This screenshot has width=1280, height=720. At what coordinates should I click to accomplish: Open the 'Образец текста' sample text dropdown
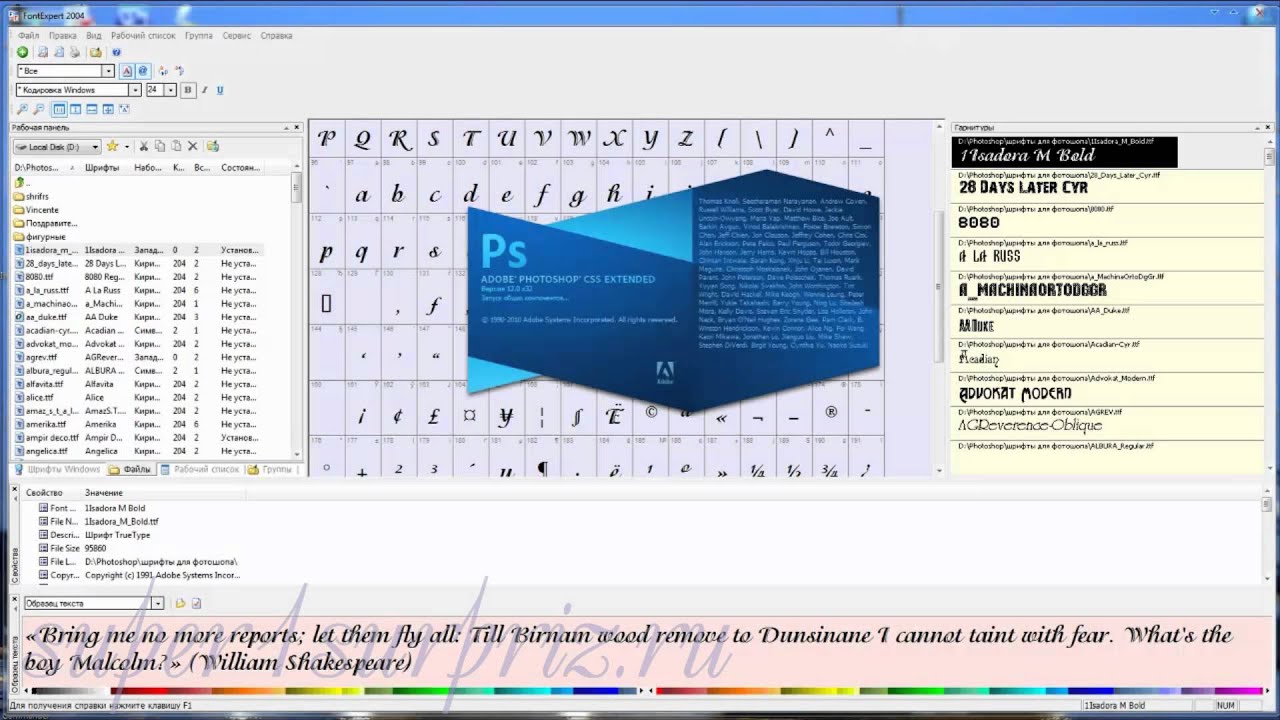157,603
